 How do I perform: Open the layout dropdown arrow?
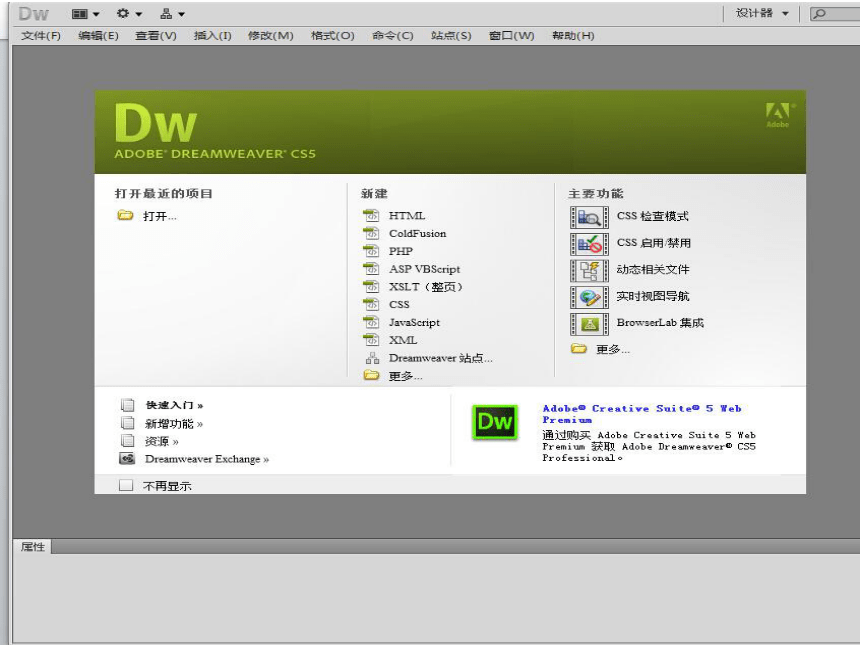point(96,14)
